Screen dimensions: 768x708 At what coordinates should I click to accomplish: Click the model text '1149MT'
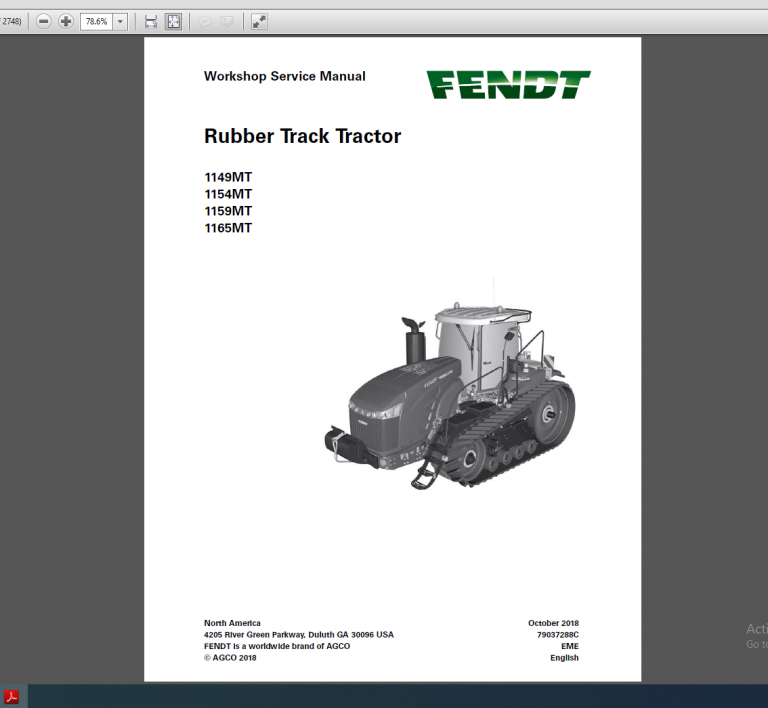point(228,177)
